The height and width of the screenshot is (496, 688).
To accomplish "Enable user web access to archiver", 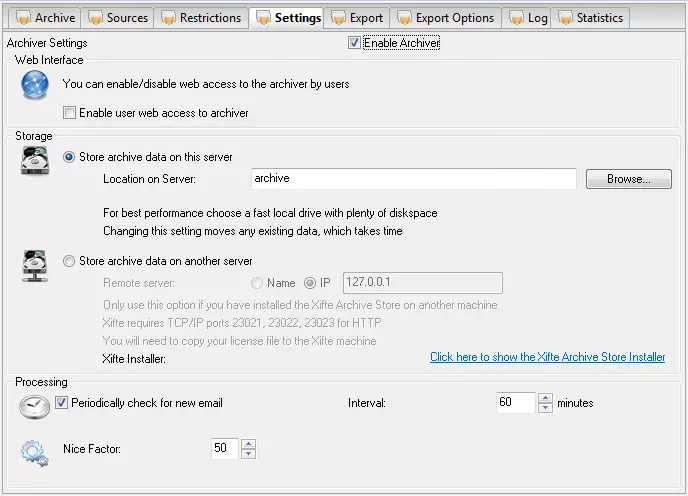I will (x=69, y=113).
